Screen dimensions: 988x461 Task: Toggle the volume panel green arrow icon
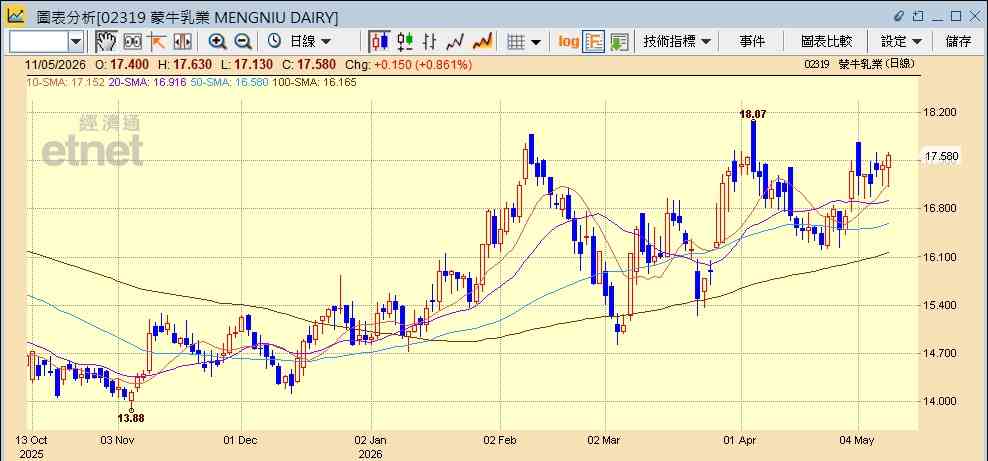[x=619, y=42]
